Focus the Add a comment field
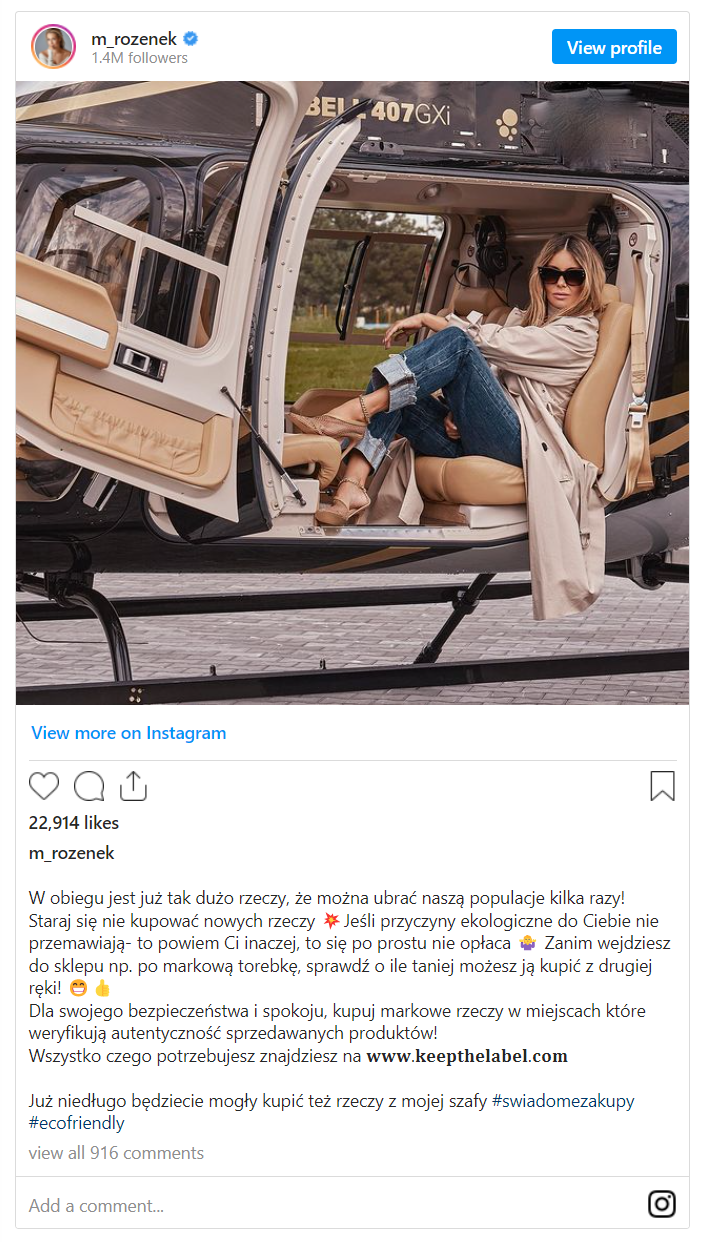This screenshot has height=1242, width=705. 300,1205
